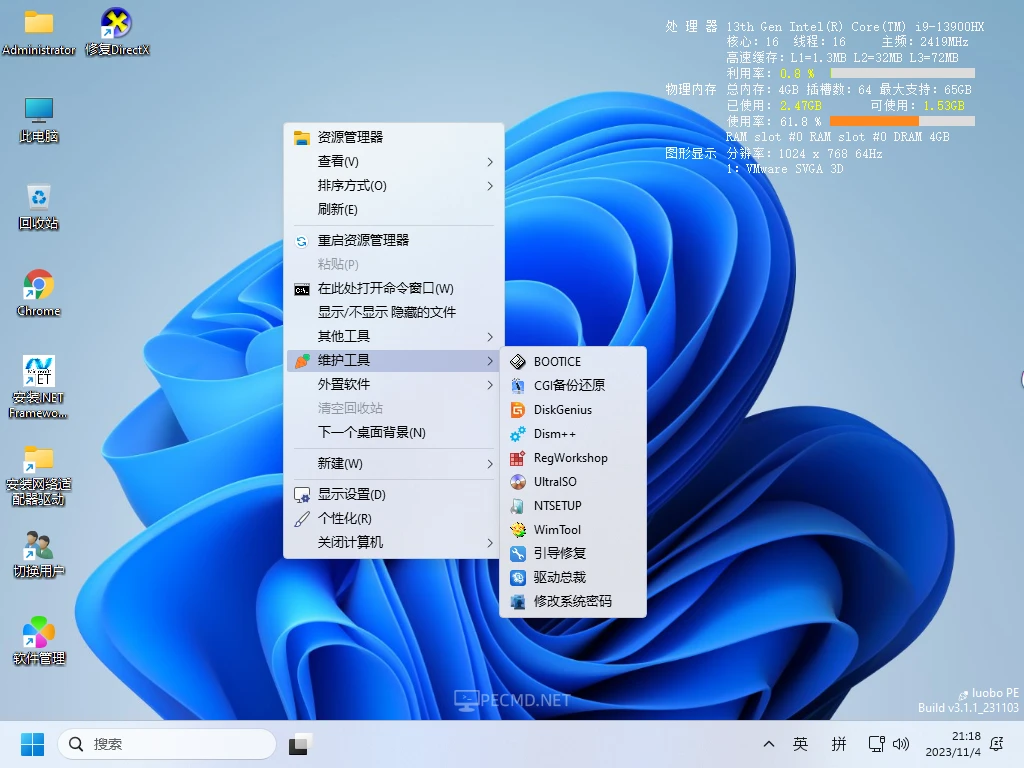Toggle 显示/不显示 隐藏的文件 menu entry

click(x=394, y=312)
